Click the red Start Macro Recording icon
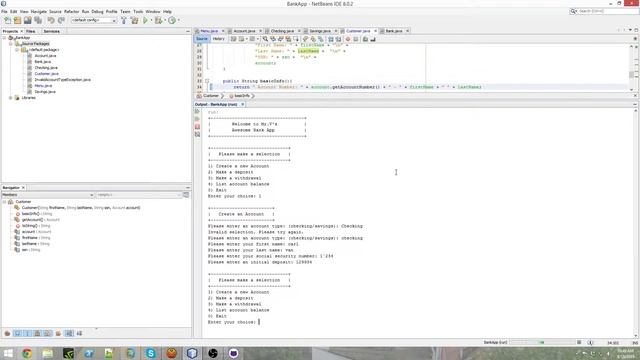This screenshot has height=360, width=640. coord(348,39)
